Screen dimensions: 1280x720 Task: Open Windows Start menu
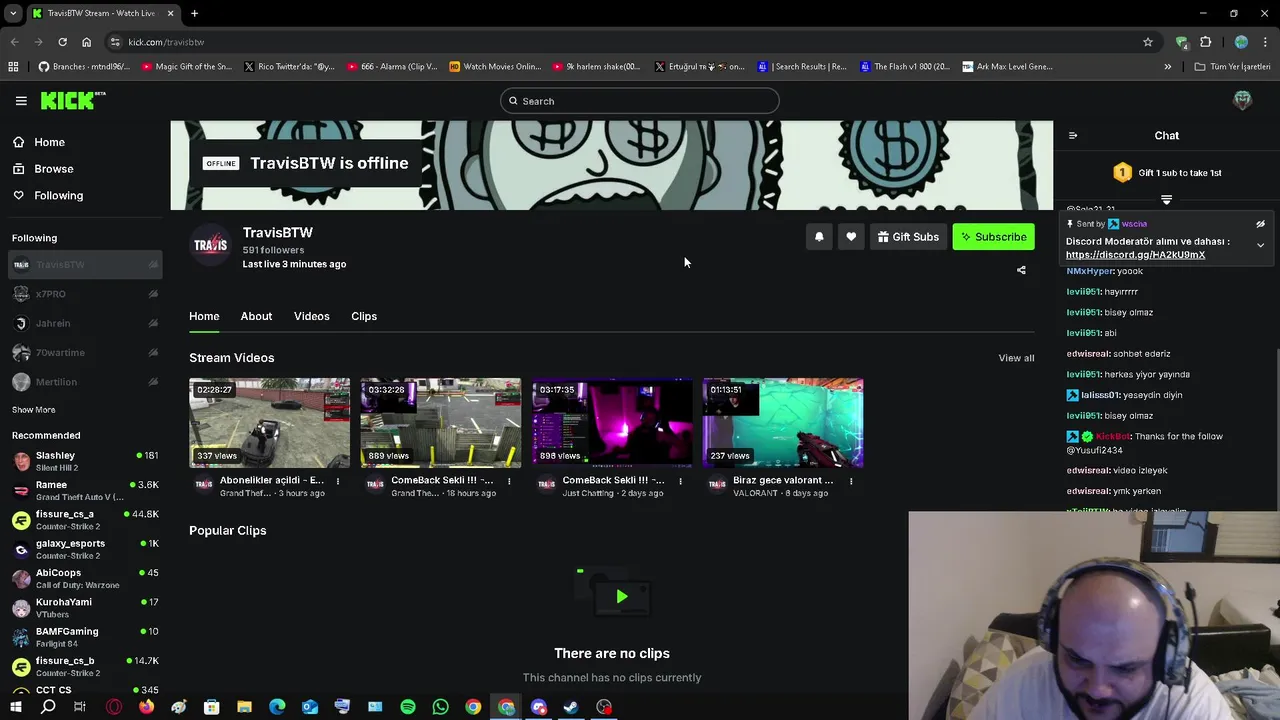coord(15,707)
